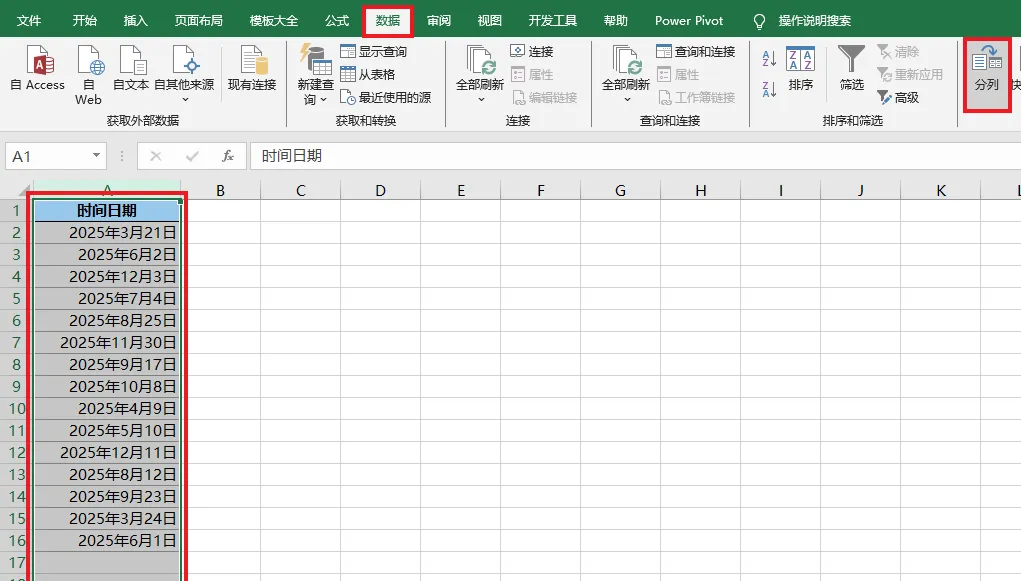Screen dimensions: 1021x581
Task: Switch to the 数据 ribbon tab
Action: [387, 21]
